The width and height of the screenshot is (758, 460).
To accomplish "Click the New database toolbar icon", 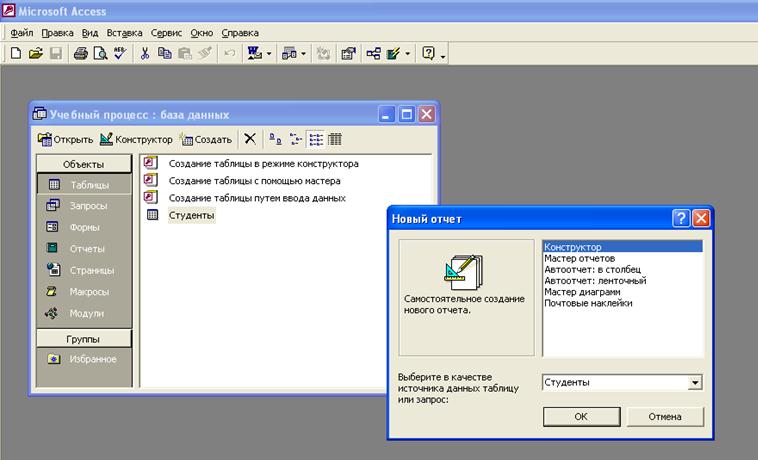I will [15, 53].
